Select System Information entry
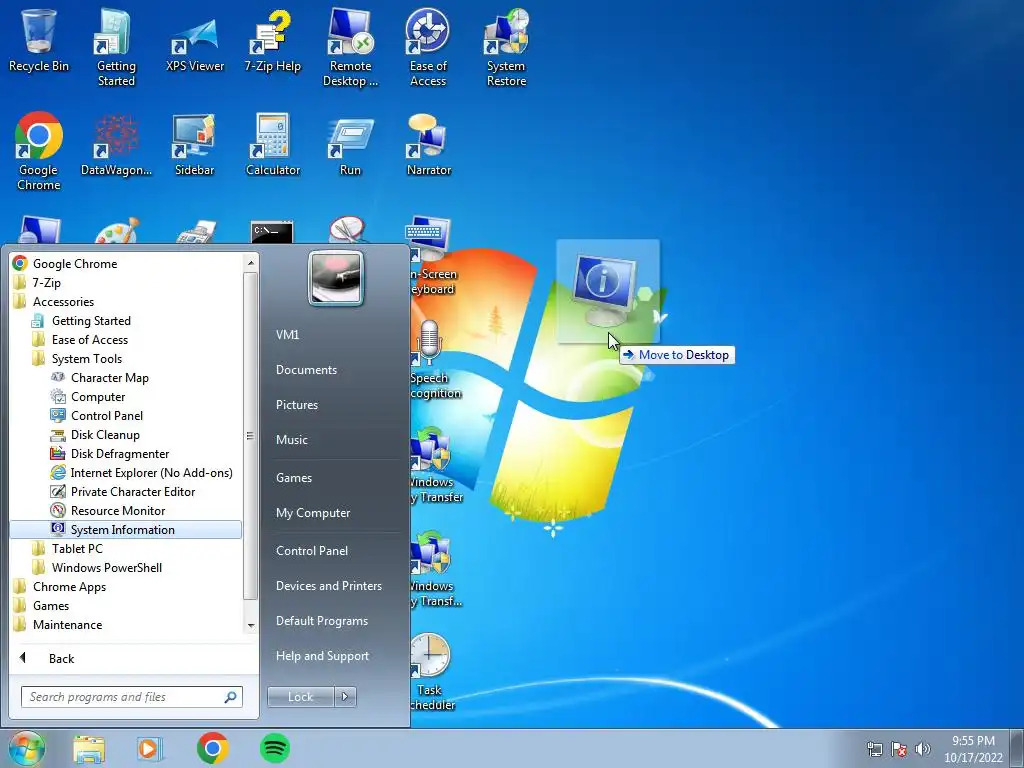This screenshot has height=768, width=1024. (x=125, y=530)
